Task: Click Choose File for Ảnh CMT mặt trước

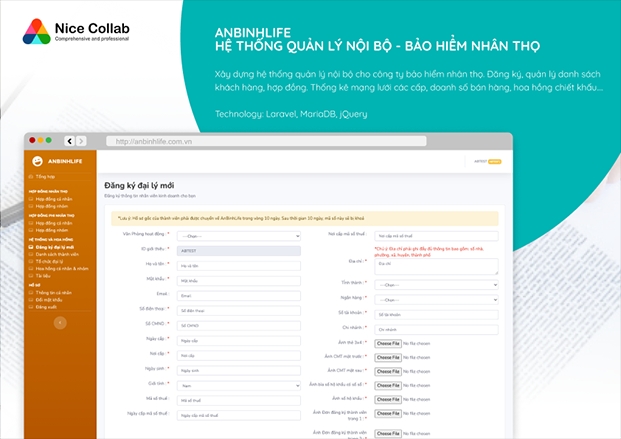Action: 388,357
